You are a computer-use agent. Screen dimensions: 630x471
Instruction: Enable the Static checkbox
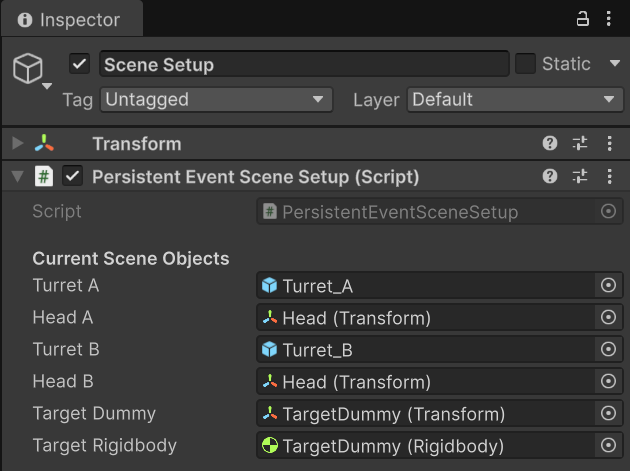(525, 64)
